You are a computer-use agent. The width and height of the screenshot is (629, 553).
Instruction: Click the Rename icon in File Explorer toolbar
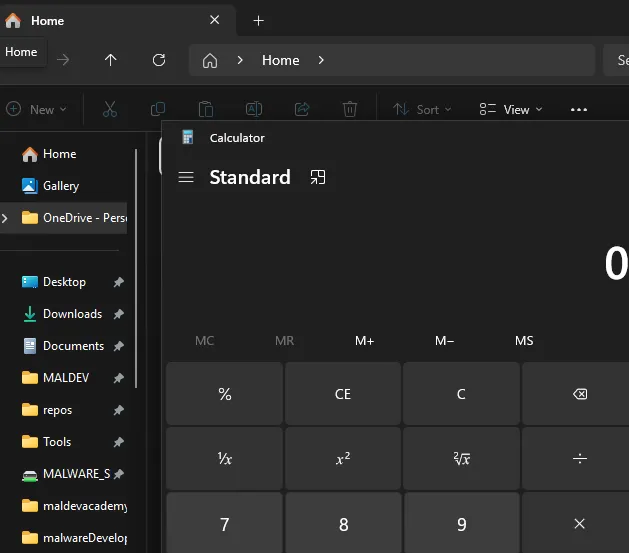[254, 109]
